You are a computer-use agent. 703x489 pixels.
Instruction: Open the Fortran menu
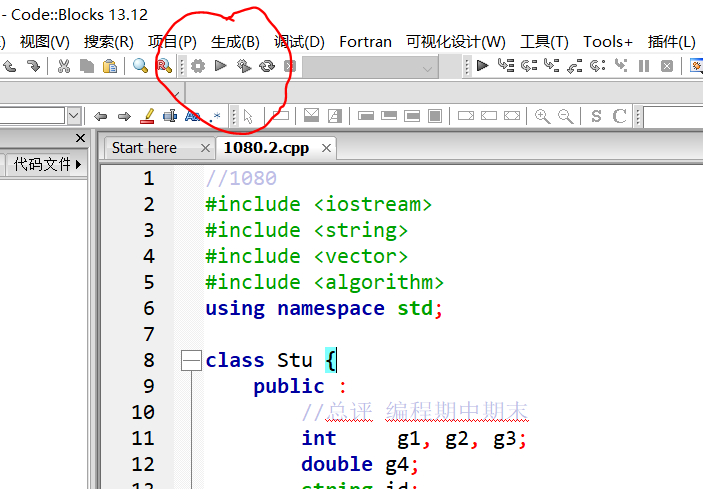365,42
